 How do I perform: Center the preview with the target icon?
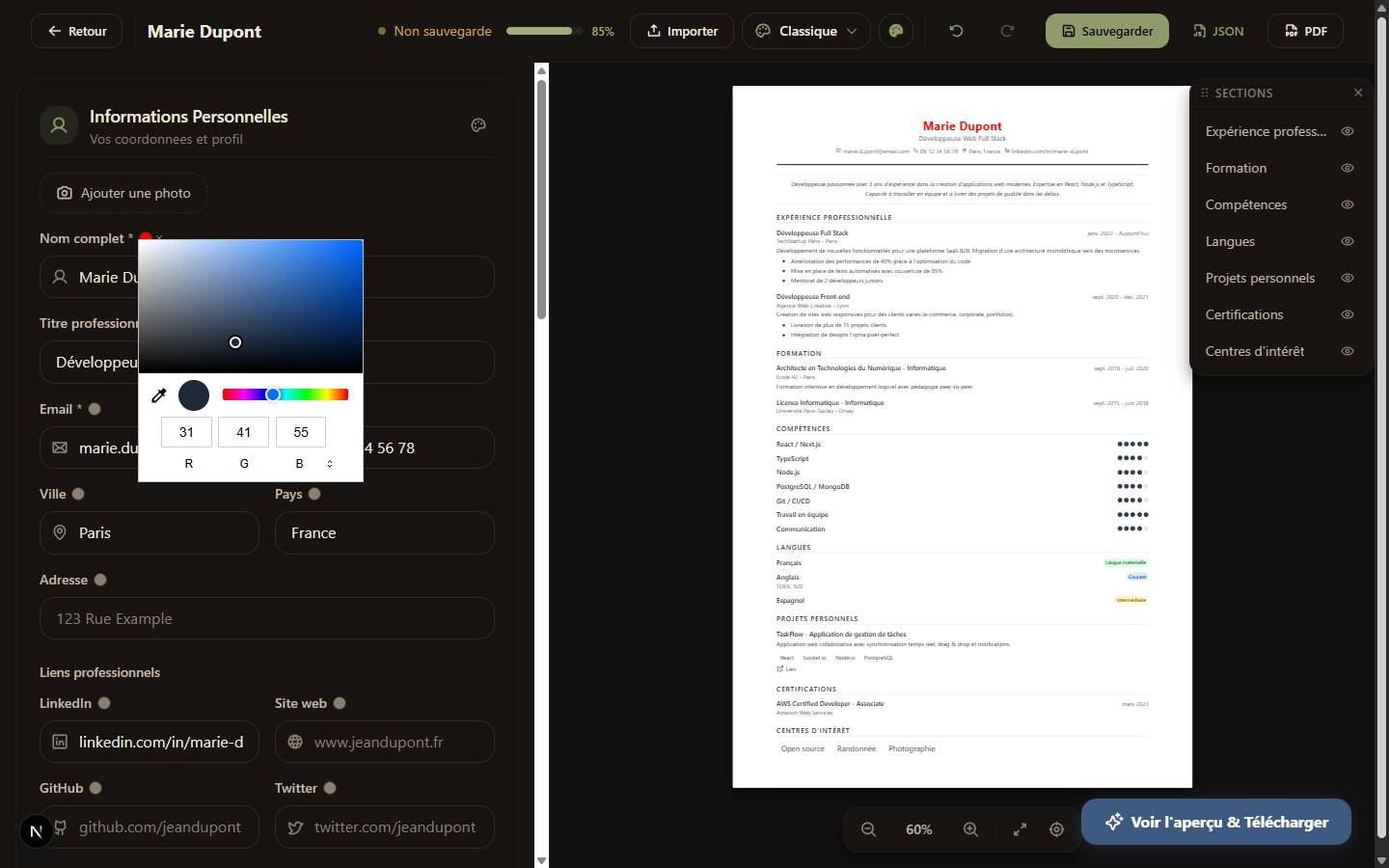[x=1056, y=829]
